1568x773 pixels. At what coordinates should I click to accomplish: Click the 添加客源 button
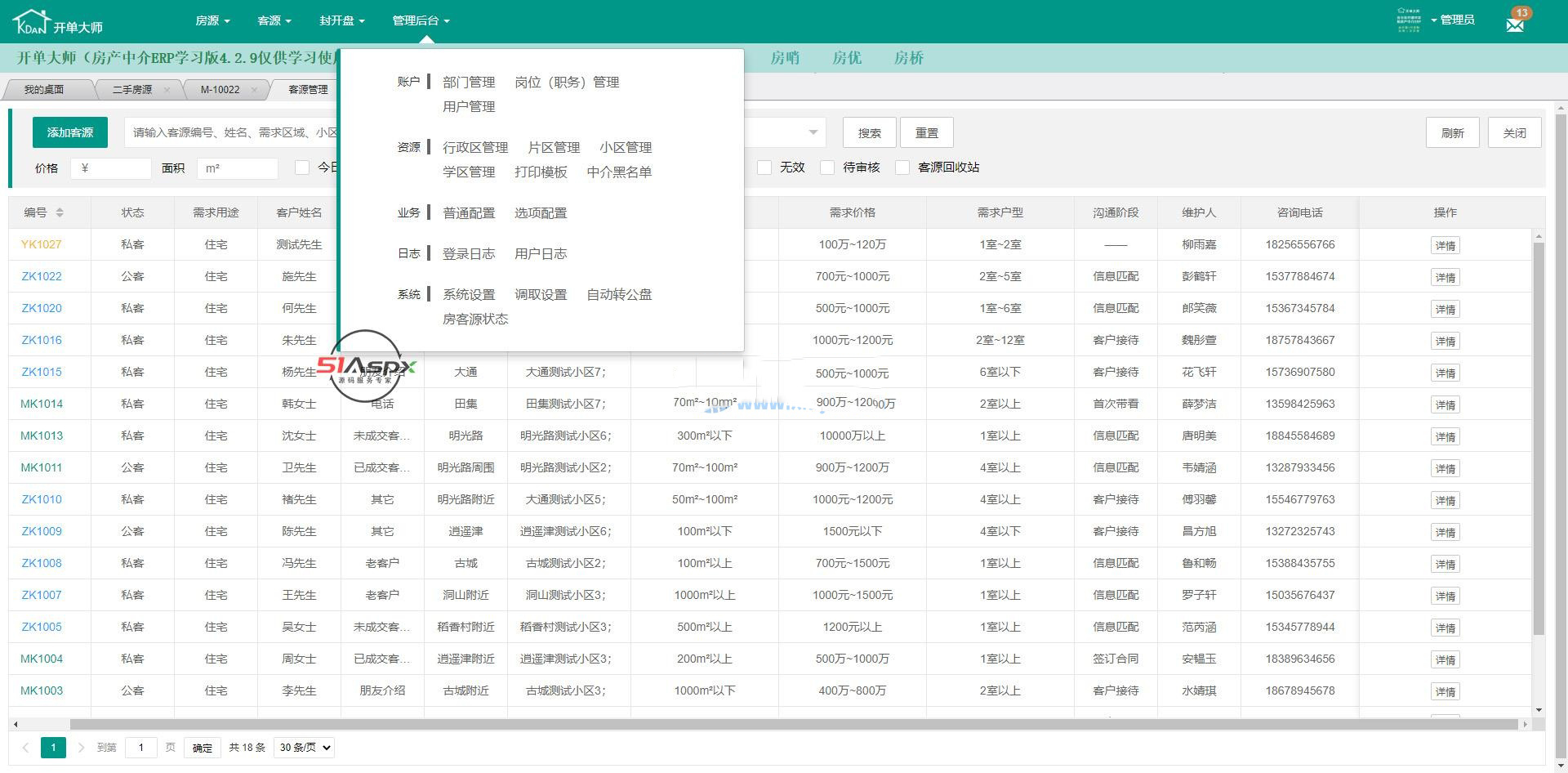(69, 132)
